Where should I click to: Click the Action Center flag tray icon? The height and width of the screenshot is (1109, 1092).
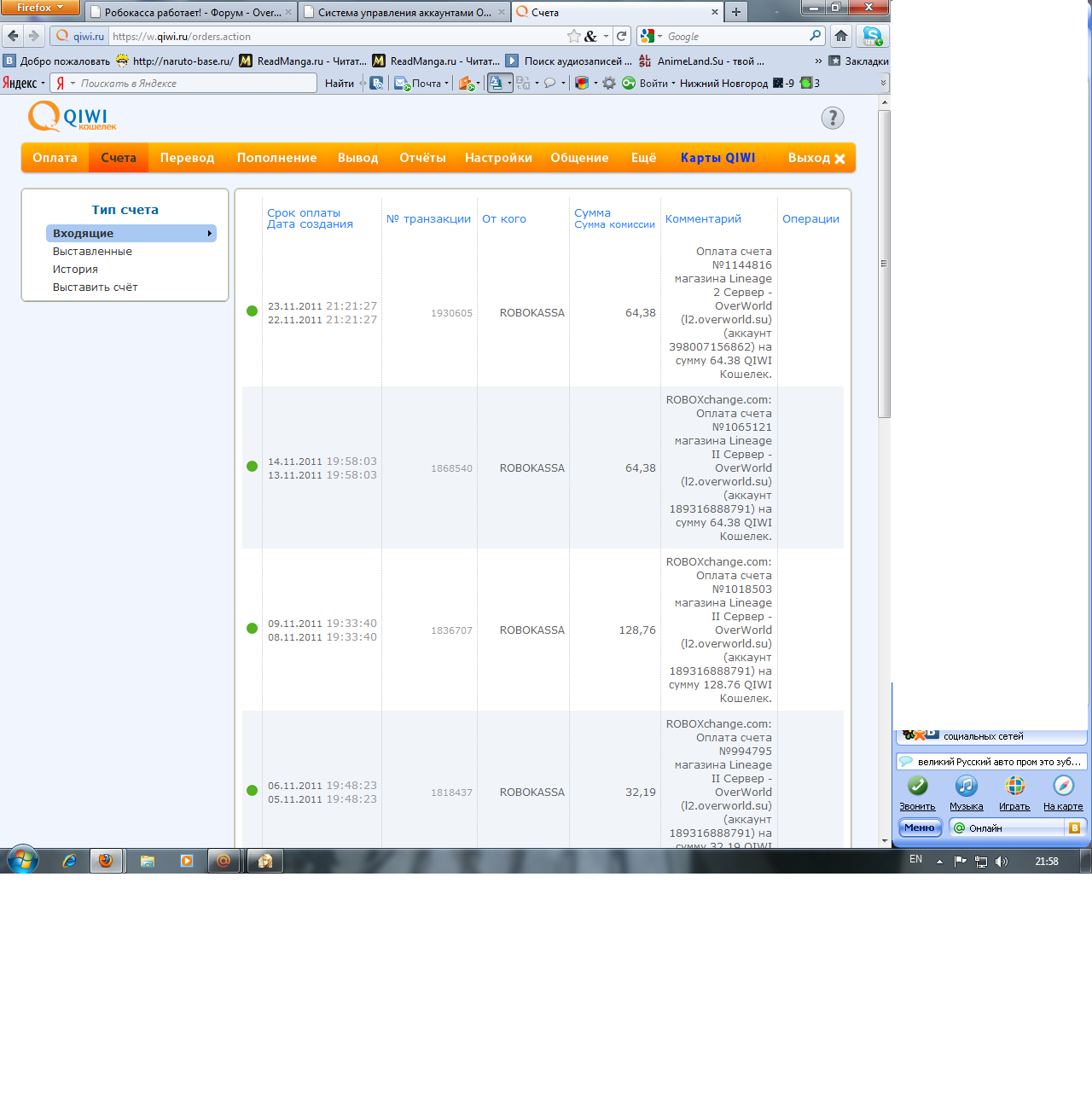coord(961,862)
